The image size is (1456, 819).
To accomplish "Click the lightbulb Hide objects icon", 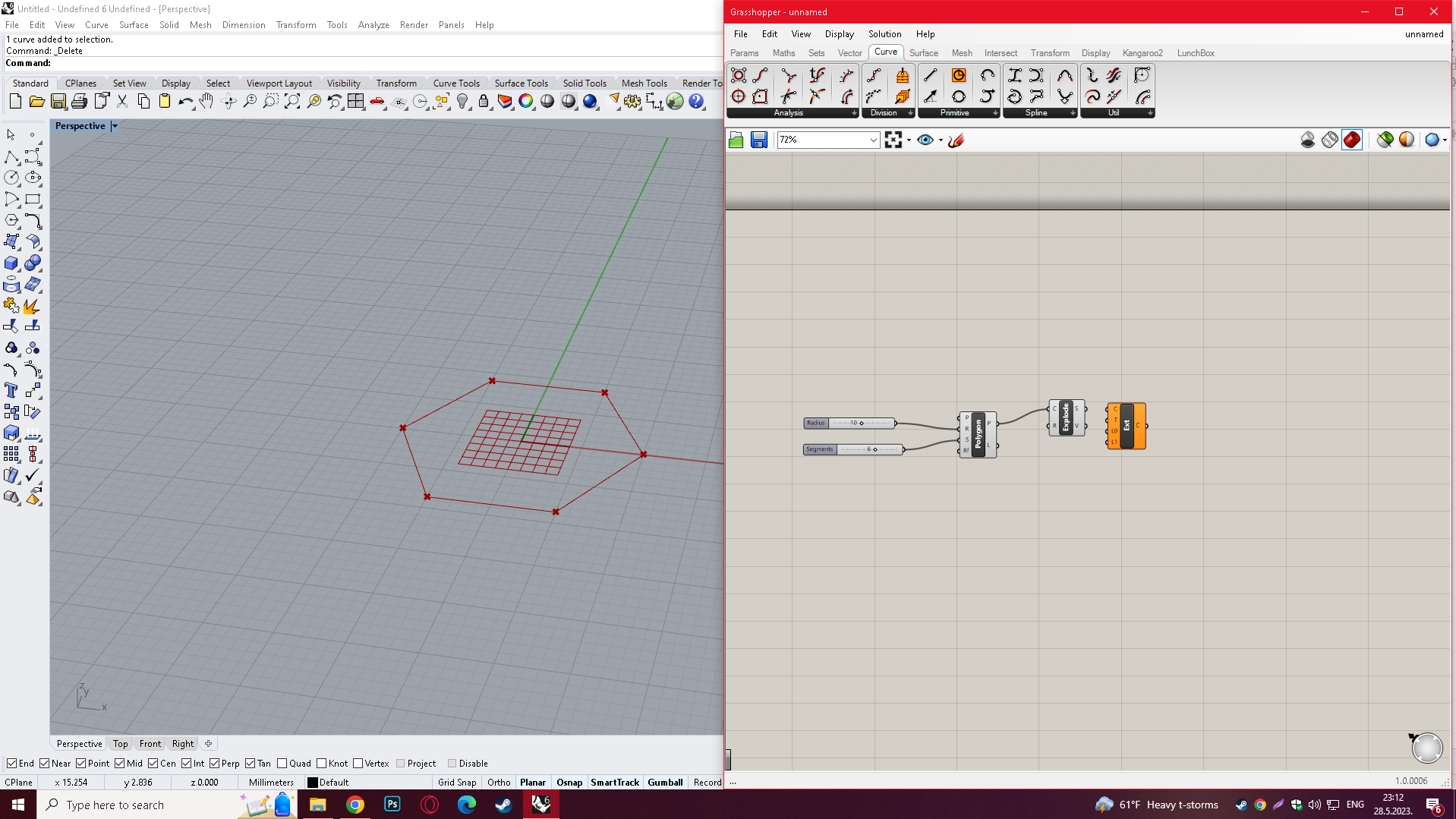I will pyautogui.click(x=462, y=101).
